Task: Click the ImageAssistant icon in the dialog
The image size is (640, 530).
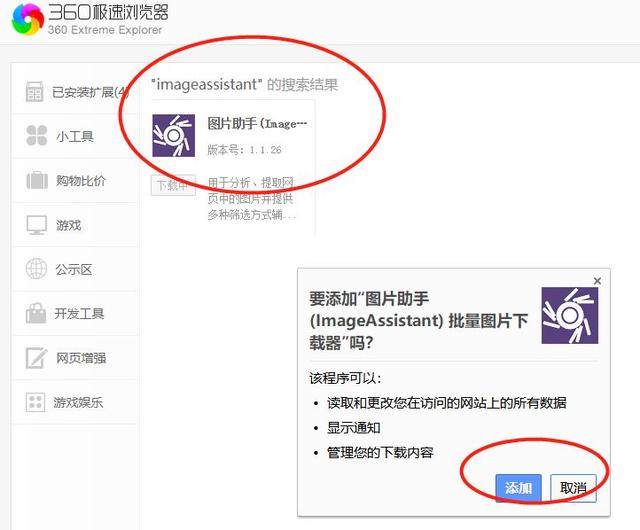Action: (570, 316)
